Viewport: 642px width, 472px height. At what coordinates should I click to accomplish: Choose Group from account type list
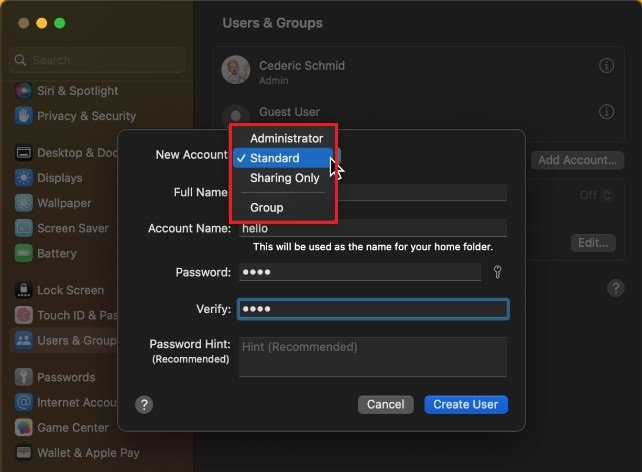267,207
